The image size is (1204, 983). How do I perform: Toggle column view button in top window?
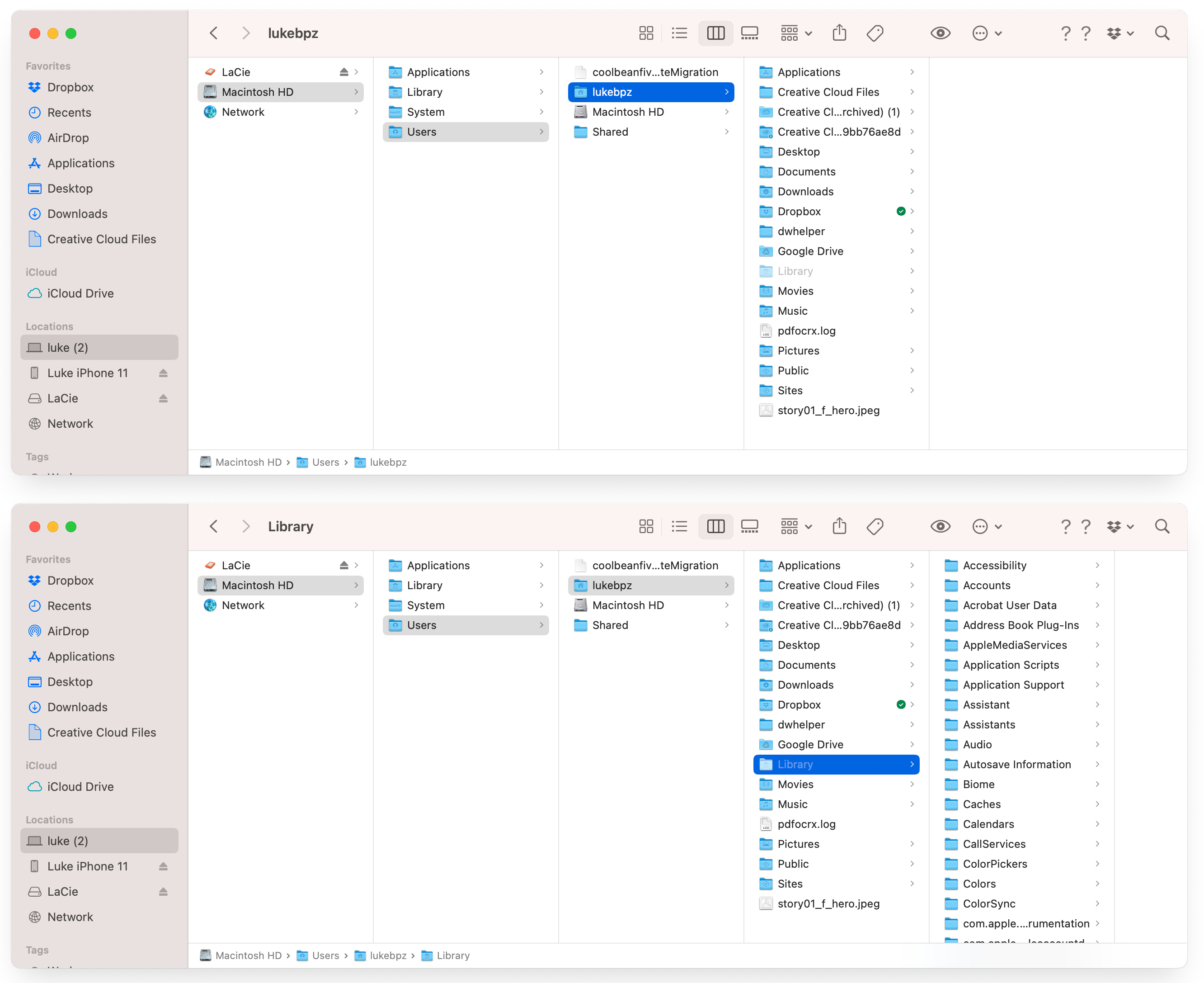point(715,33)
